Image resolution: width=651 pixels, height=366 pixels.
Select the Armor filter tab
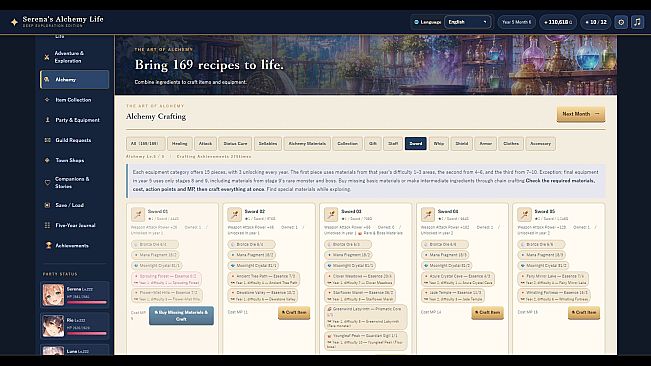(x=486, y=144)
